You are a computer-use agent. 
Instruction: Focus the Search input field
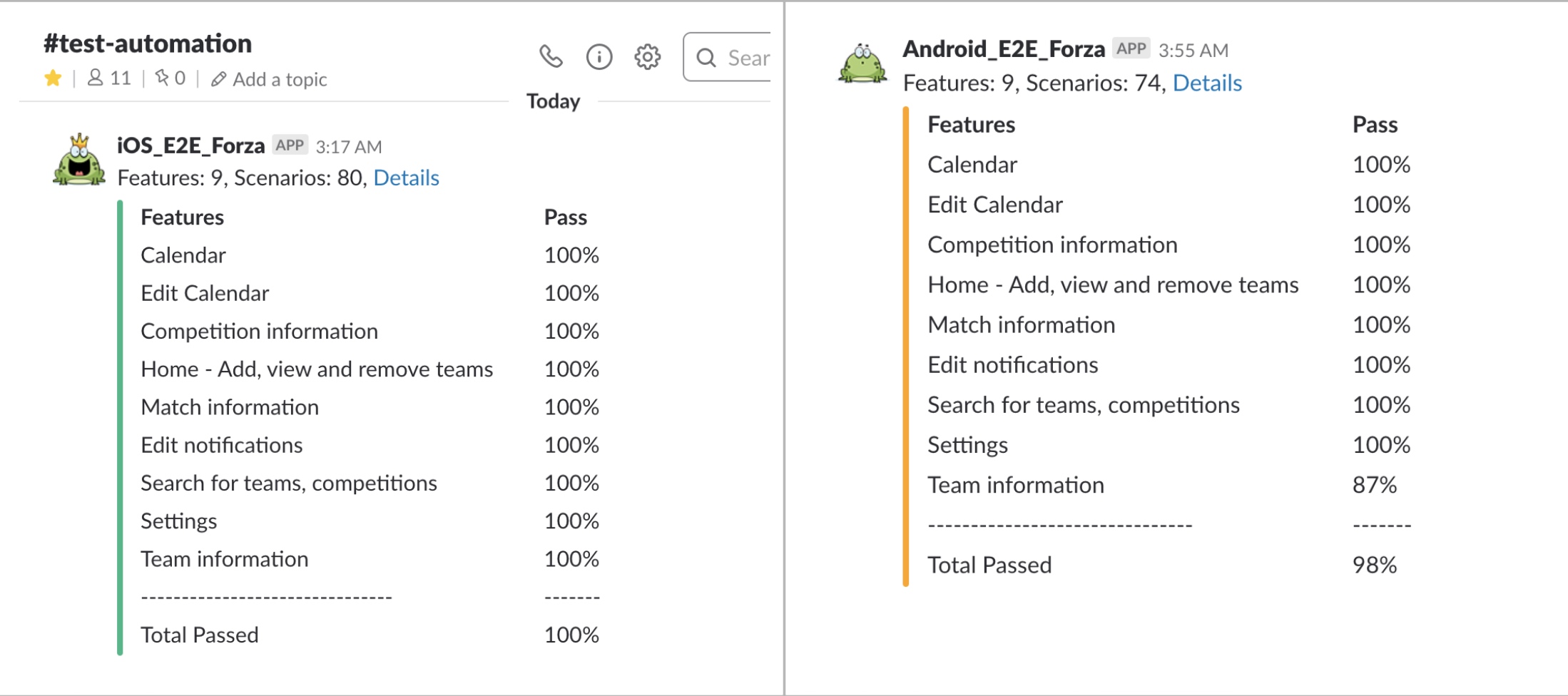pos(727,57)
